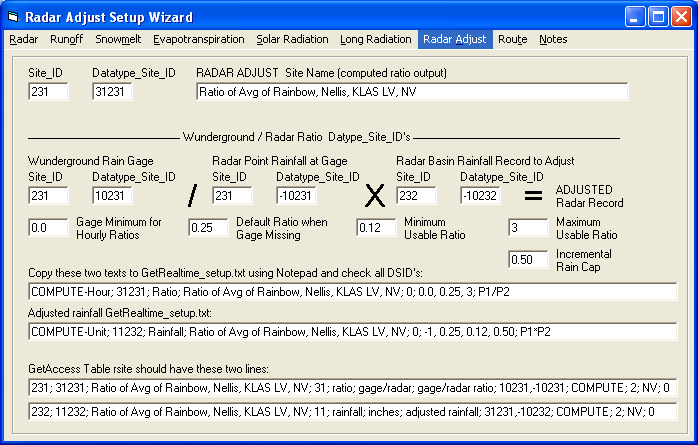Edit the Maximum Usable Ratio field
The image size is (698, 445).
coord(528,228)
